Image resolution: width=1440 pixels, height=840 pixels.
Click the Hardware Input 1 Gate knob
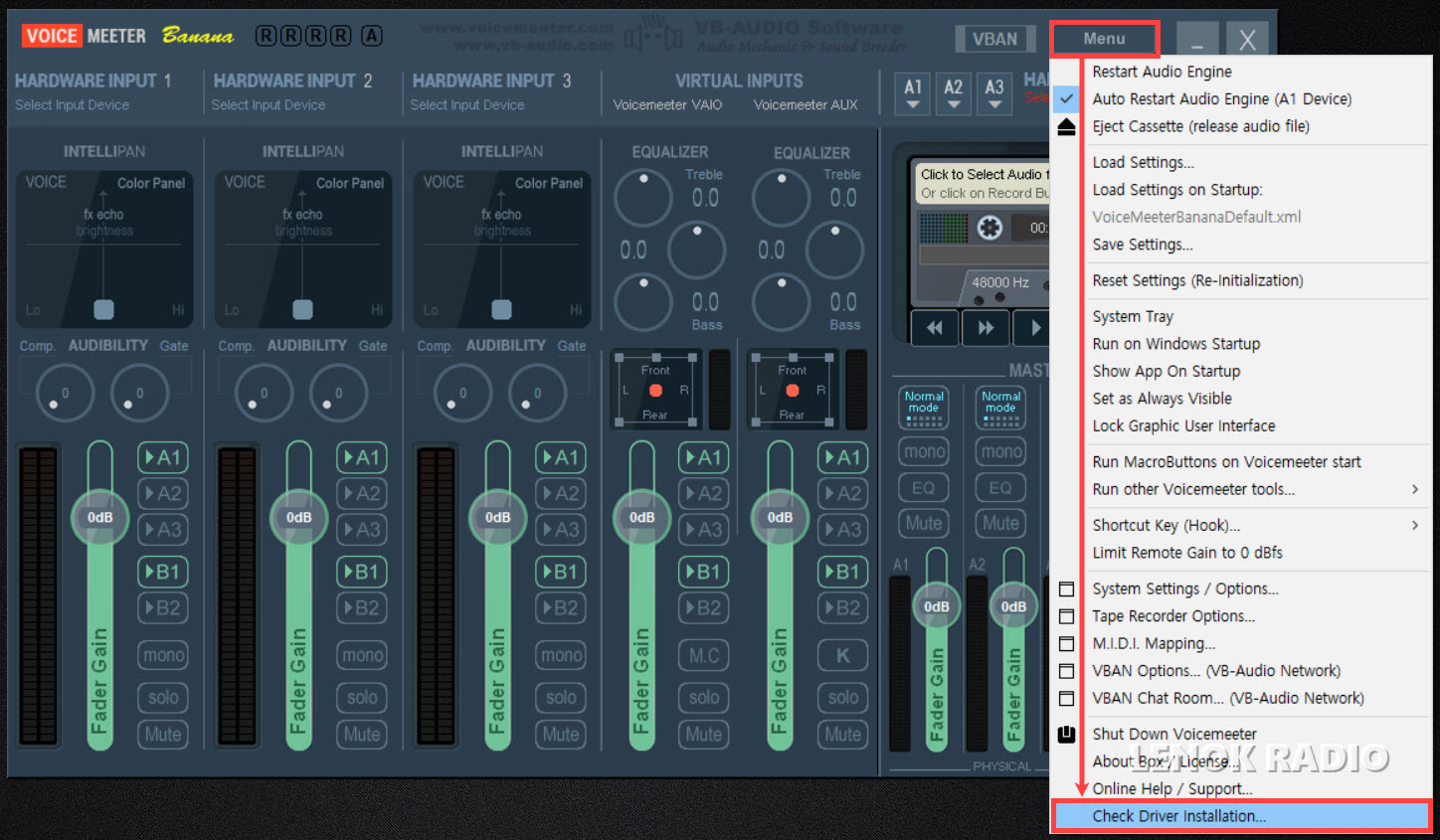click(139, 393)
